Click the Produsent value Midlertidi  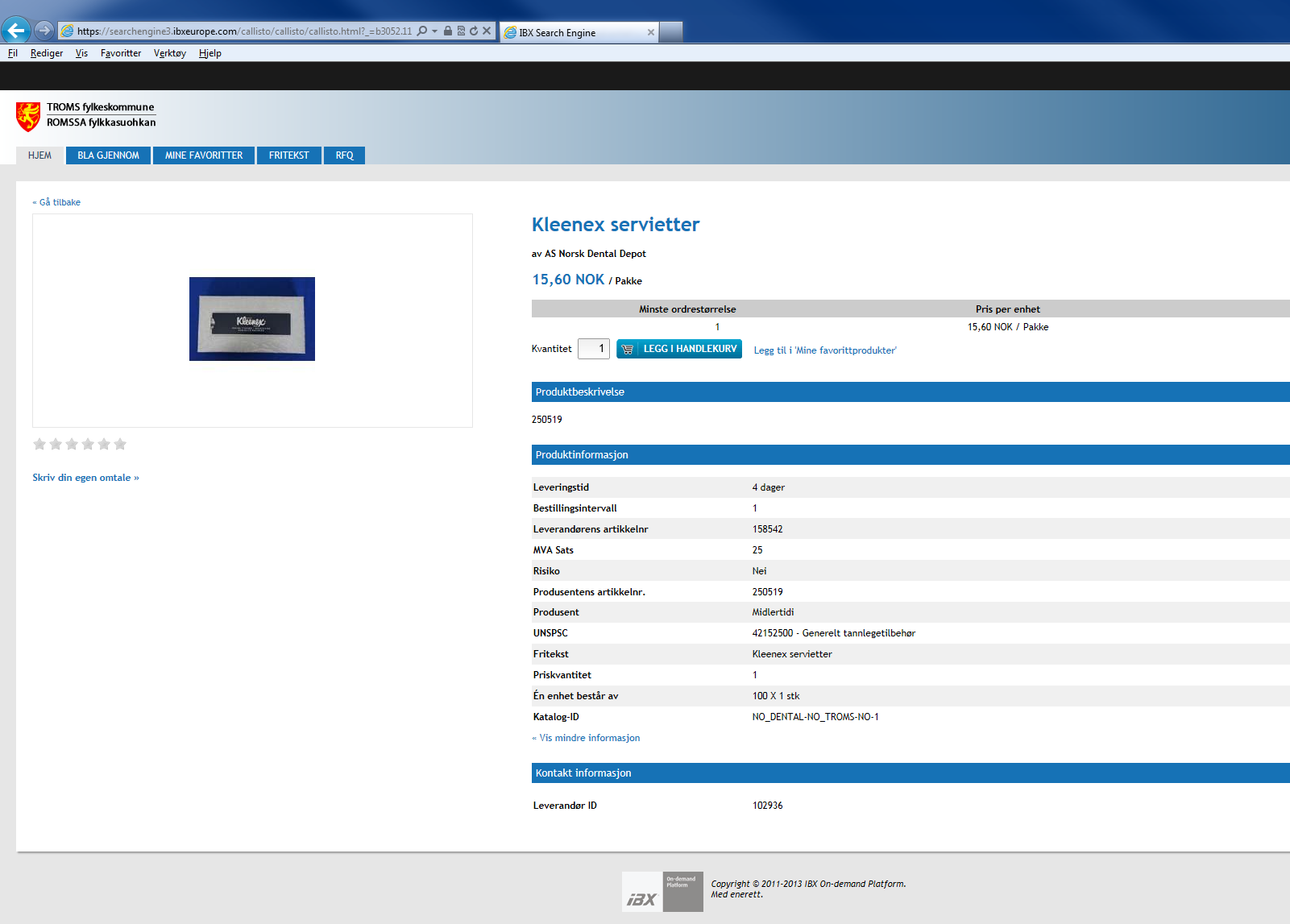pyautogui.click(x=773, y=612)
